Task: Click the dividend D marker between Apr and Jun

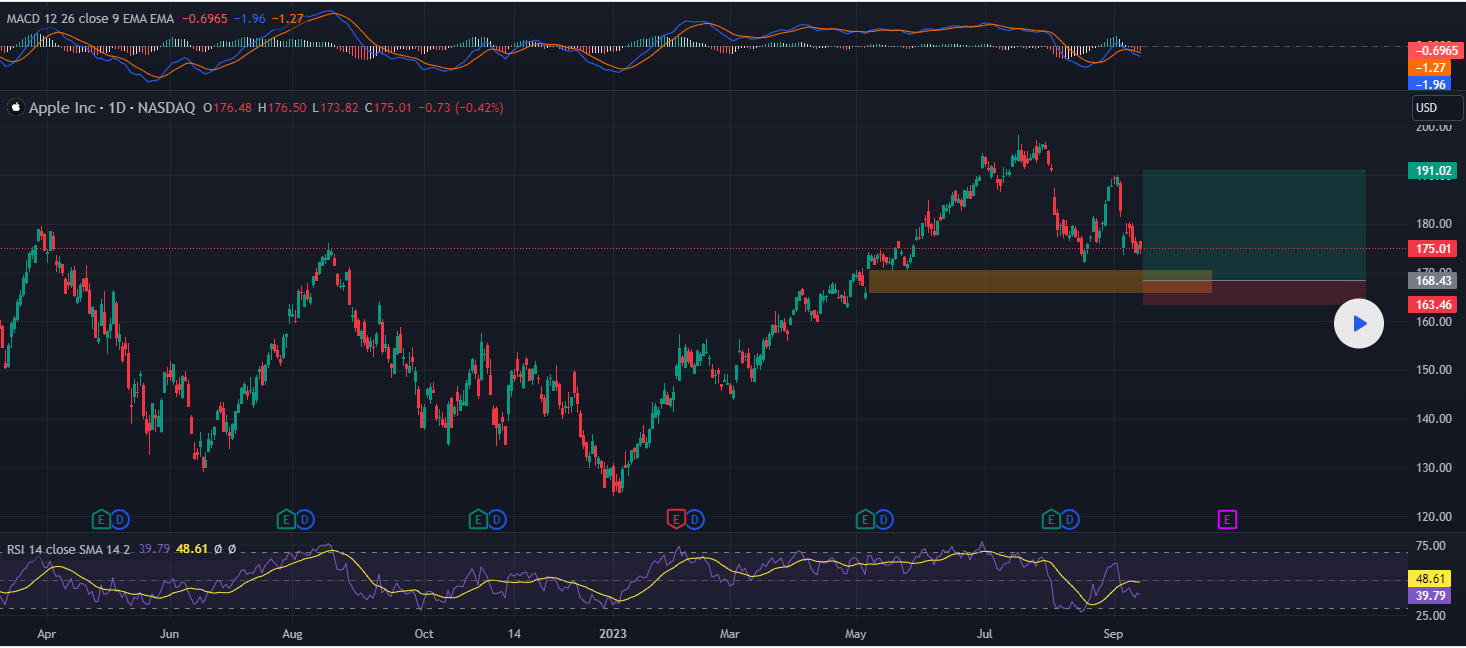Action: point(120,519)
